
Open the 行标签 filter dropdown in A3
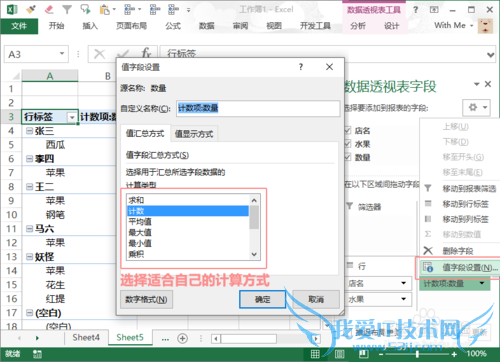pos(72,117)
